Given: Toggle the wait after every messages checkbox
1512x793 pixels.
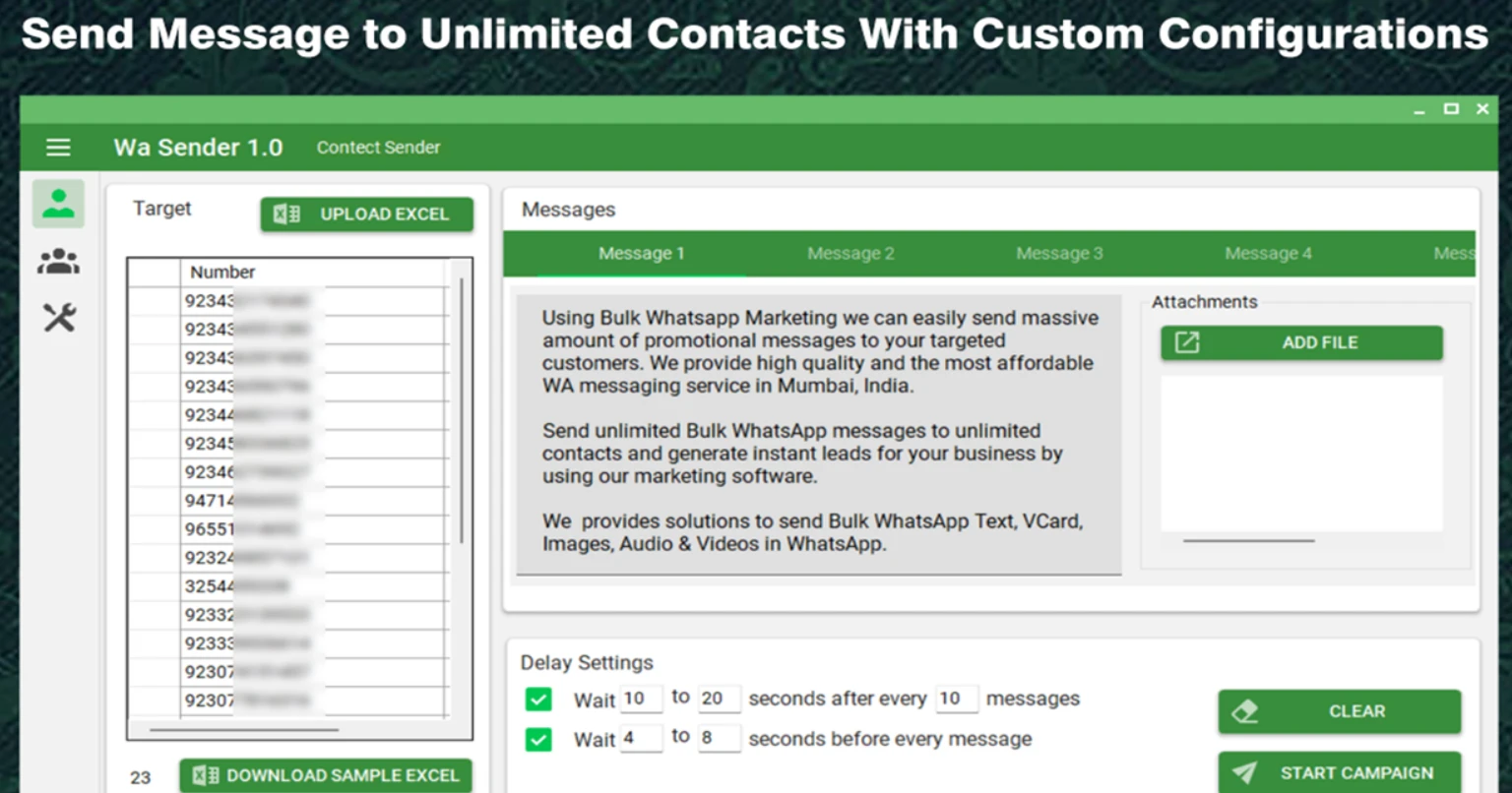Looking at the screenshot, I should point(538,700).
